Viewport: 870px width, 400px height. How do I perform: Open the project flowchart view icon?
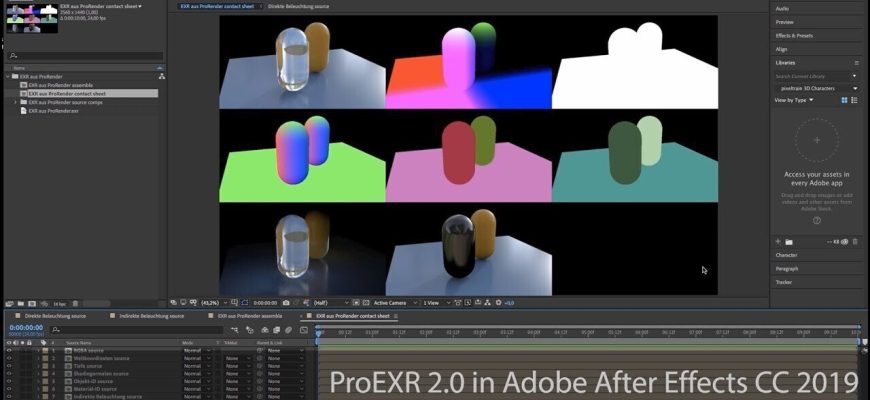[161, 76]
